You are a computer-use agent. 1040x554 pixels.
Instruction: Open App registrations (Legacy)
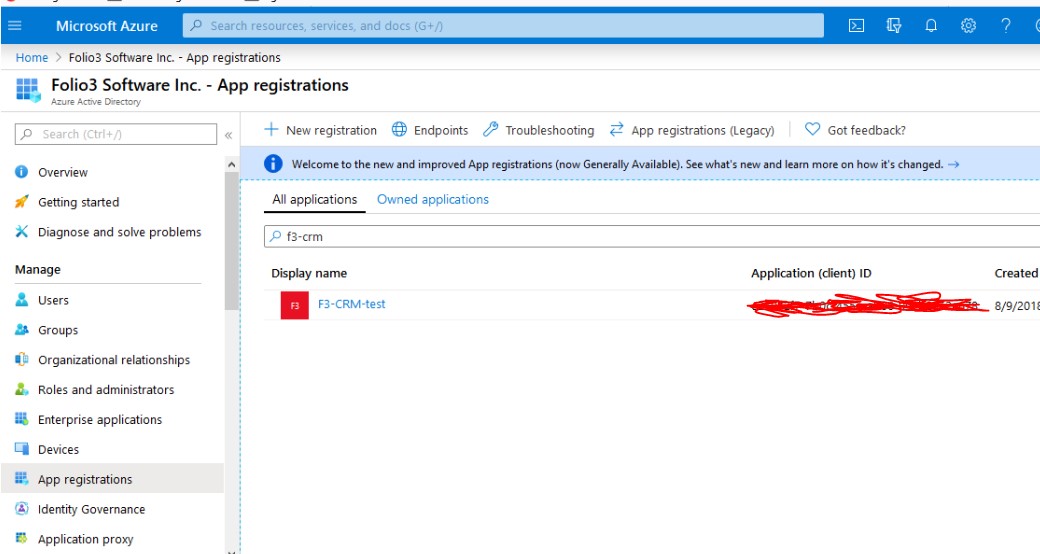click(691, 130)
